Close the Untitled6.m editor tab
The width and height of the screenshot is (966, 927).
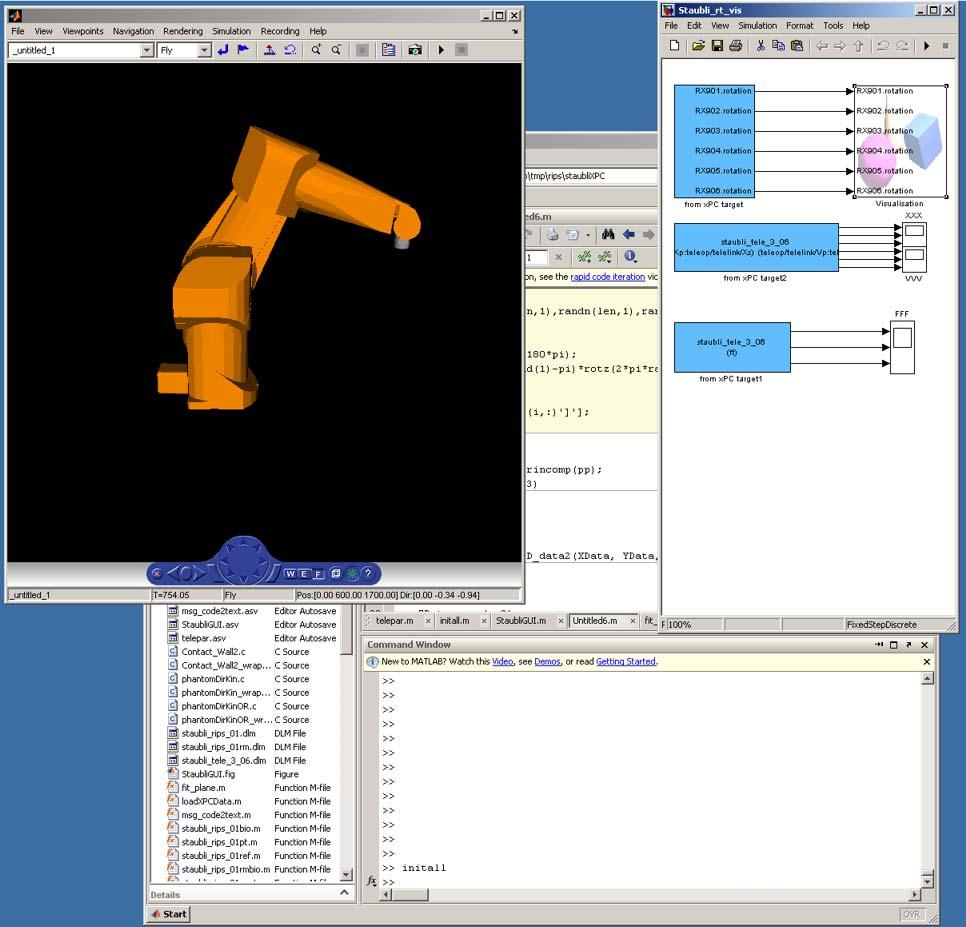coord(633,621)
